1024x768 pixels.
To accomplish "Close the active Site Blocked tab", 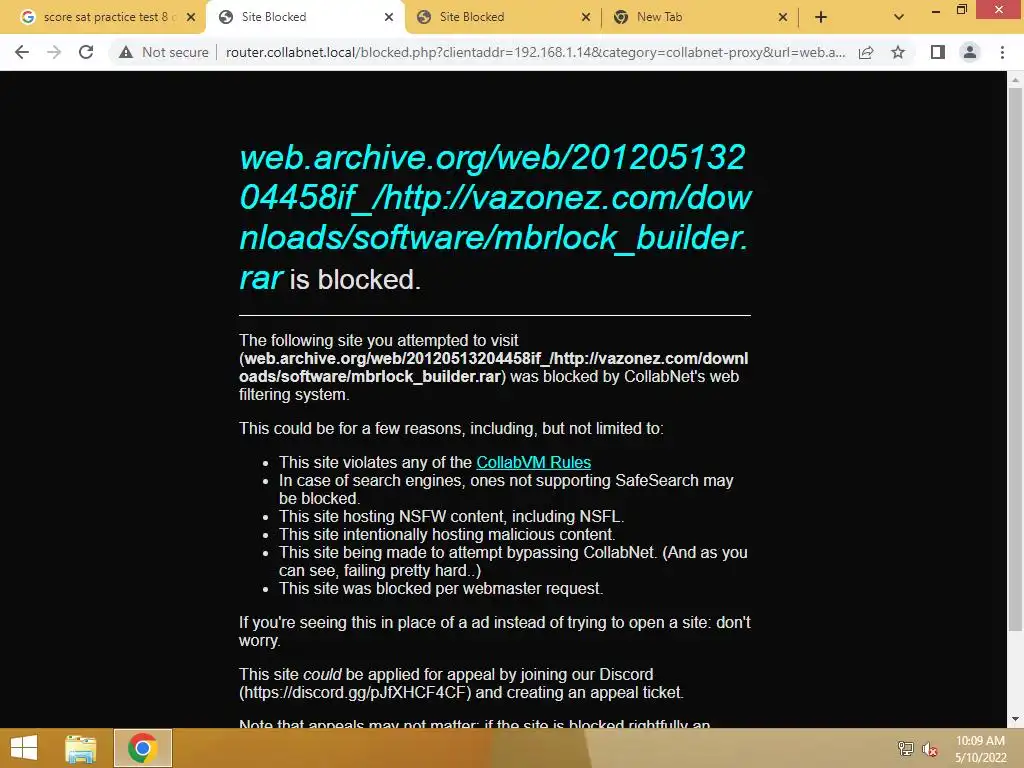I will coord(389,17).
